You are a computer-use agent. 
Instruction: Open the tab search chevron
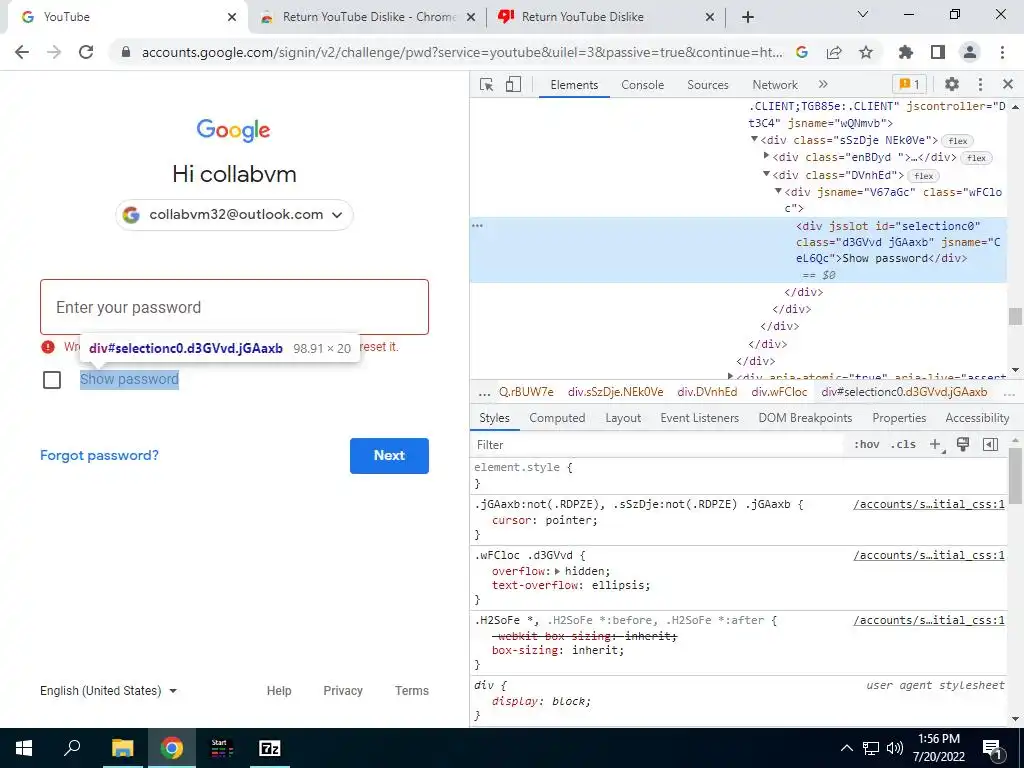863,14
